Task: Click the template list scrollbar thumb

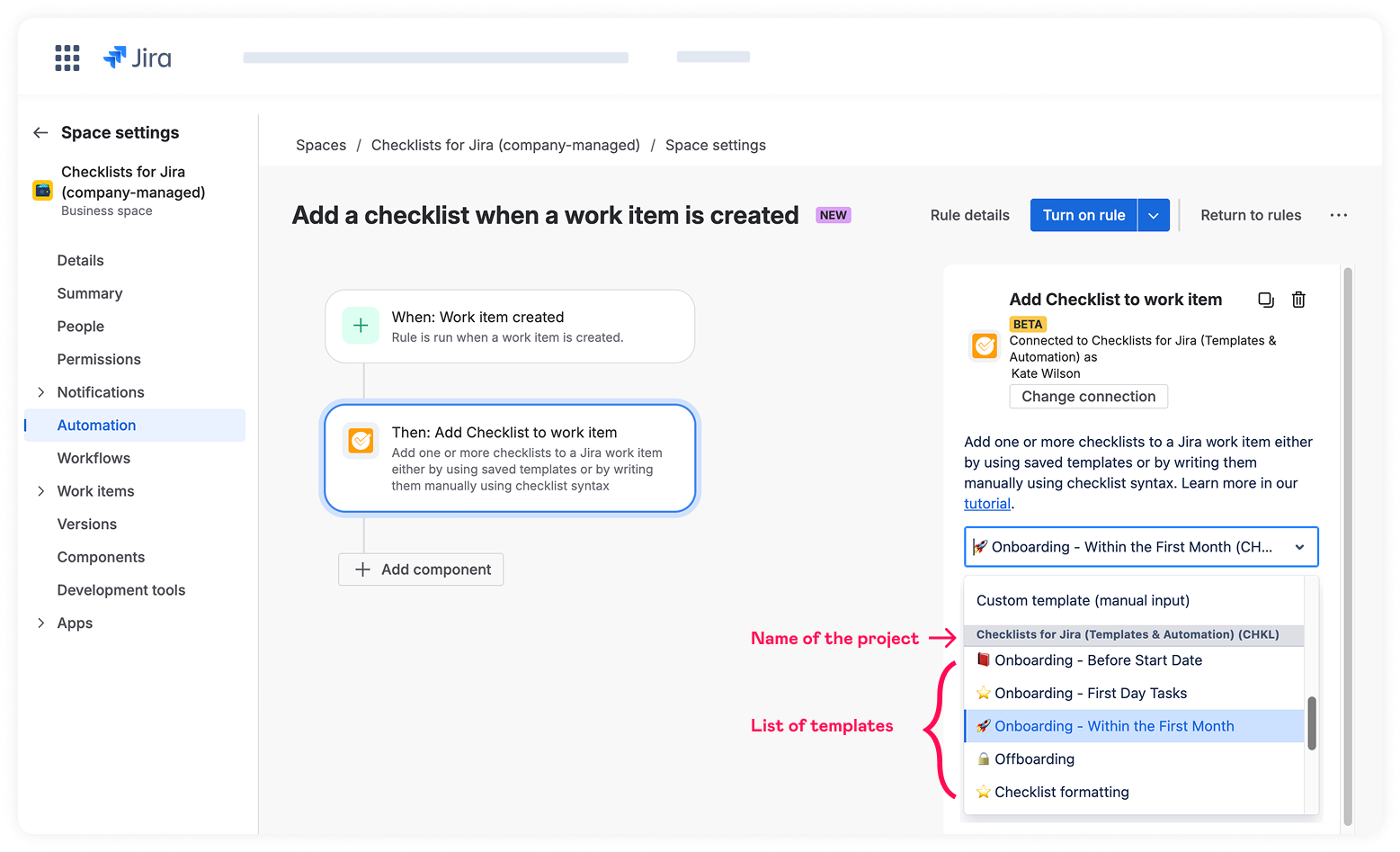Action: pyautogui.click(x=1312, y=722)
